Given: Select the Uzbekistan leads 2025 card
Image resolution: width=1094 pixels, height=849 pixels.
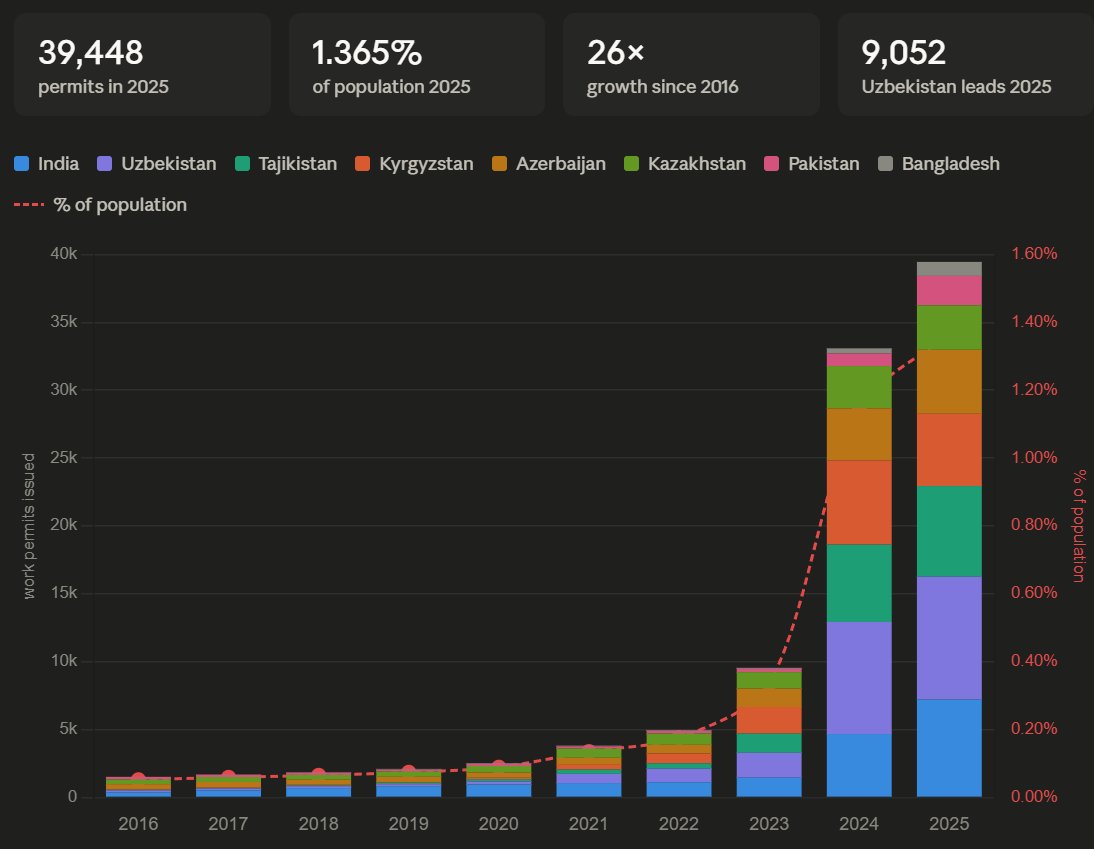Looking at the screenshot, I should click(965, 64).
